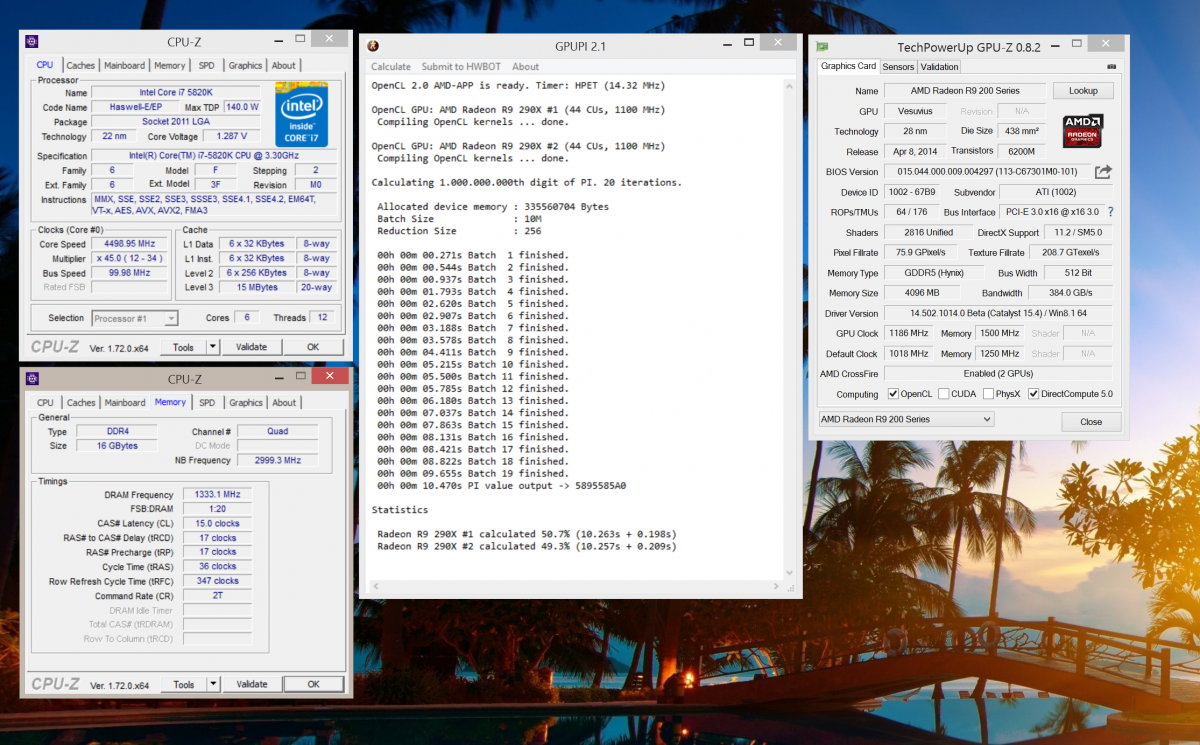The width and height of the screenshot is (1200, 745).
Task: Click the Core Speed value 4498.95 MHz
Action: pyautogui.click(x=131, y=244)
